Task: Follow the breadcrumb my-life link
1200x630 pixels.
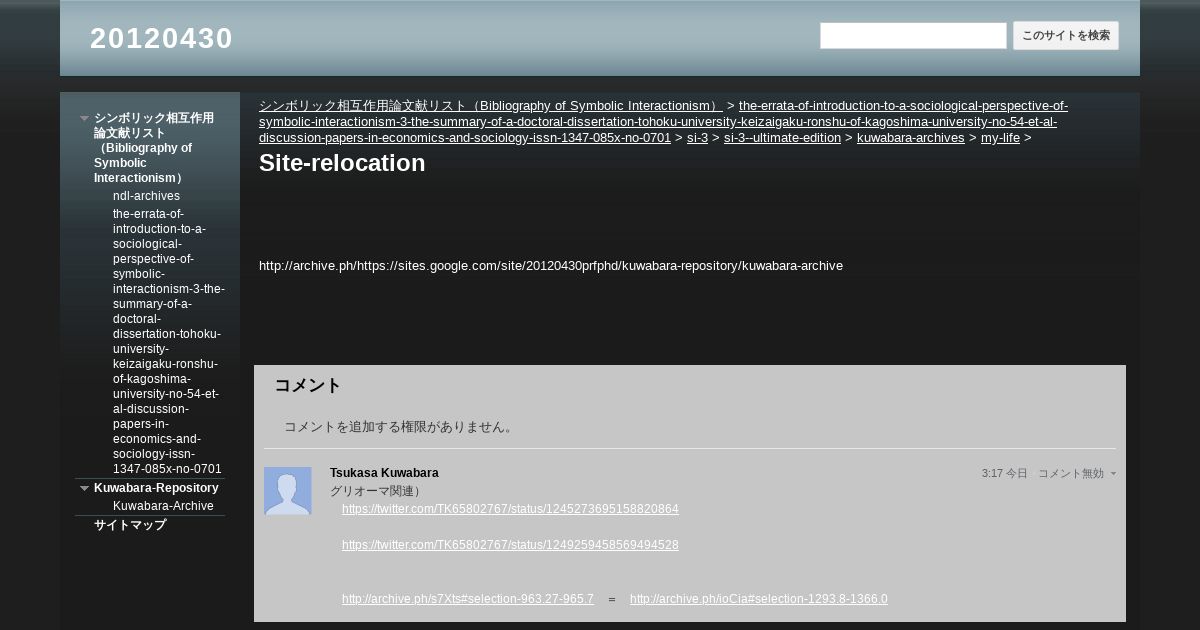Action: coord(1000,138)
